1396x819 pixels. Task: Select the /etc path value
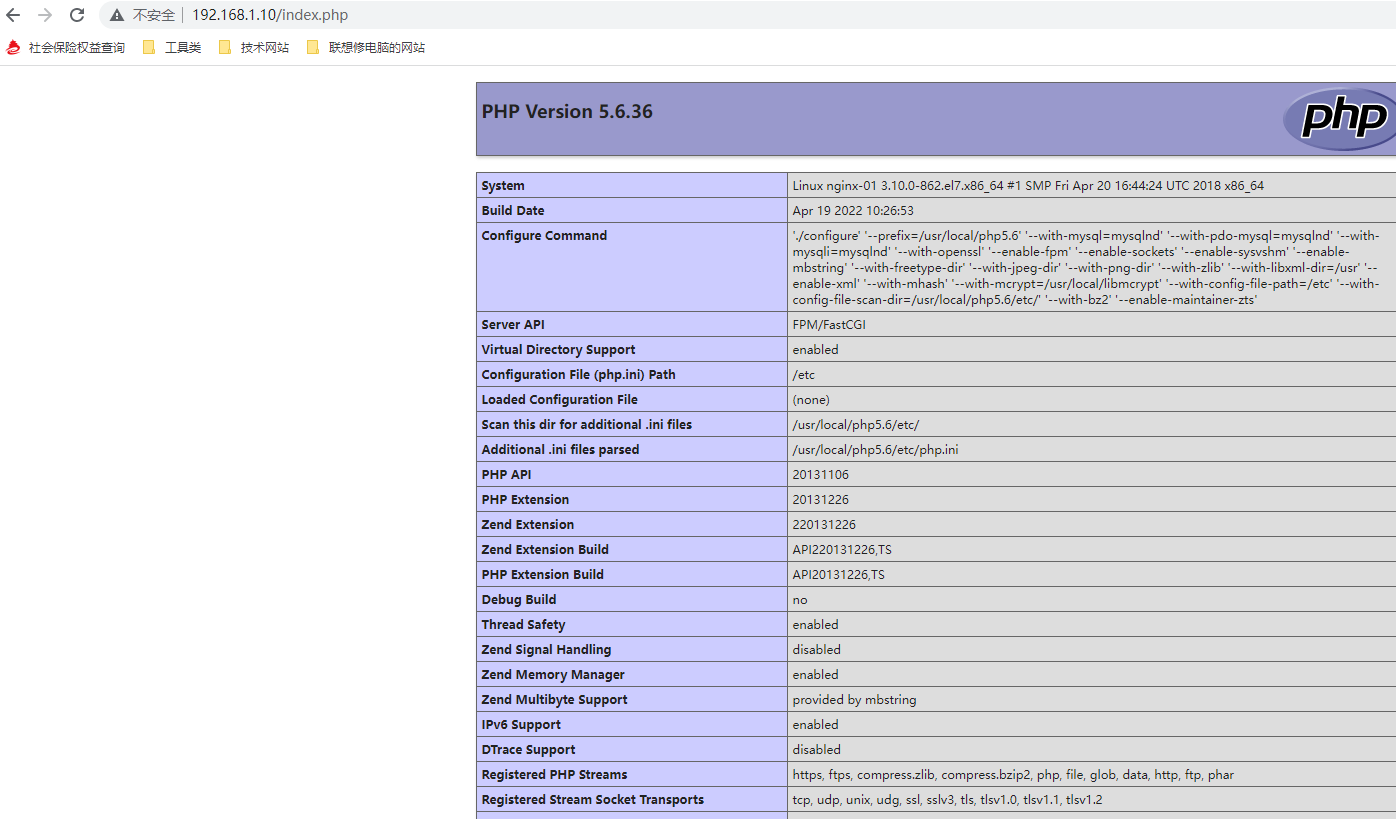pyautogui.click(x=804, y=375)
